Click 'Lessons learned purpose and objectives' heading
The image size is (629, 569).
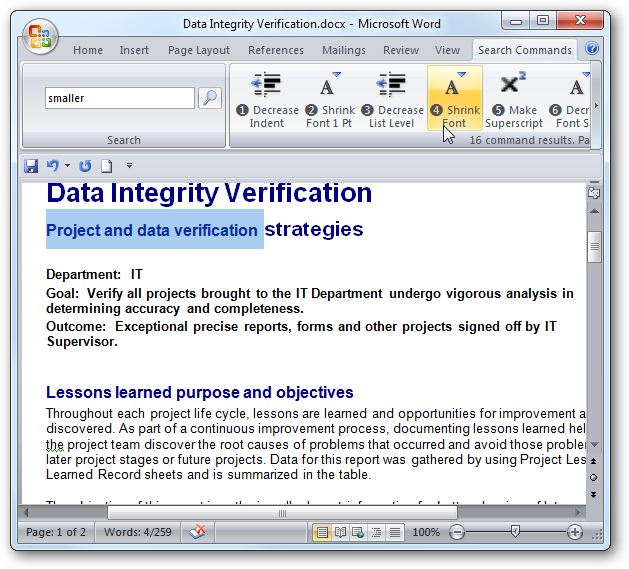click(x=200, y=392)
